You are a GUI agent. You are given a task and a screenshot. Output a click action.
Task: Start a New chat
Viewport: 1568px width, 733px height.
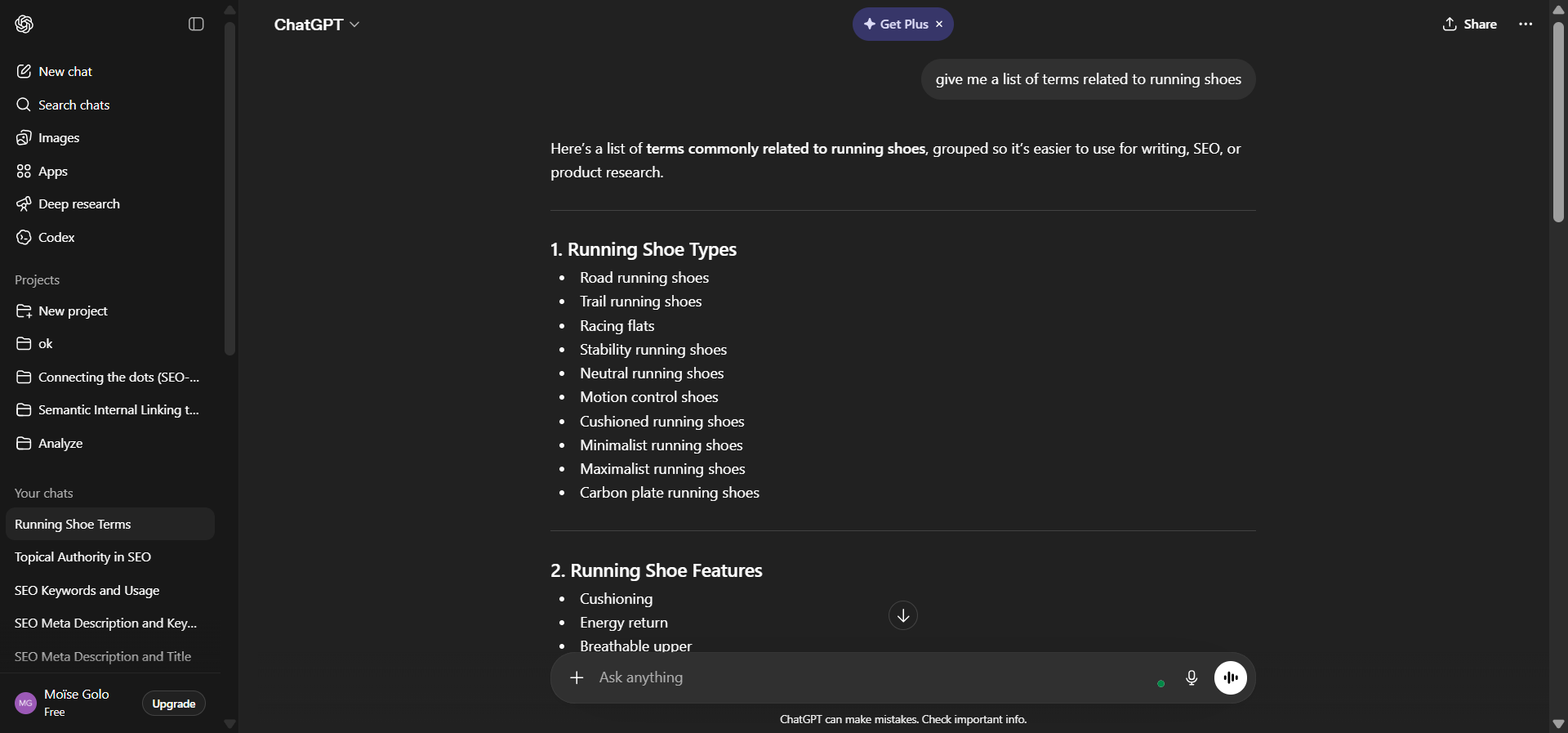[x=109, y=72]
